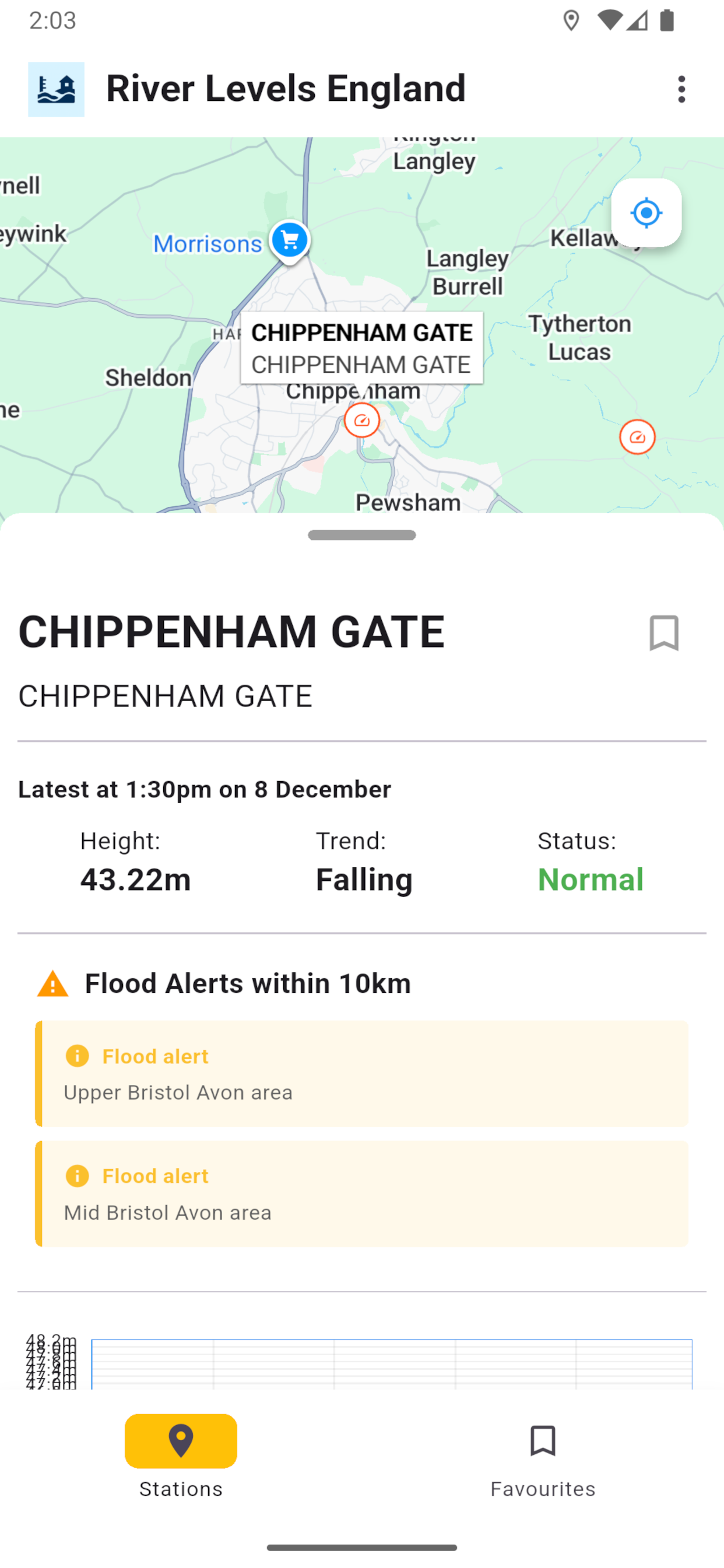
Task: Tap the bottom sheet drag handle
Action: [362, 535]
